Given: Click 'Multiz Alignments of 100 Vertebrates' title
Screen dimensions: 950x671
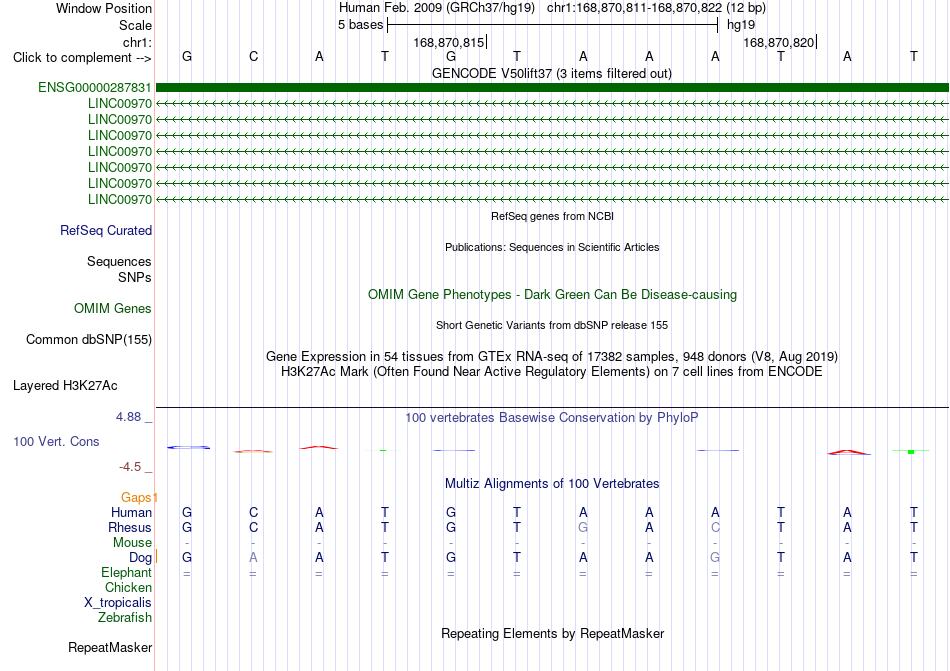Looking at the screenshot, I should [552, 483].
